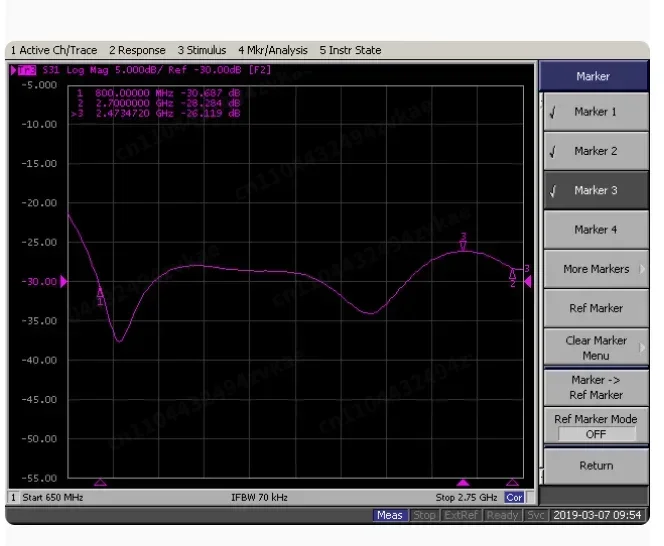
Task: Click the Marker menu title header
Action: 593,76
